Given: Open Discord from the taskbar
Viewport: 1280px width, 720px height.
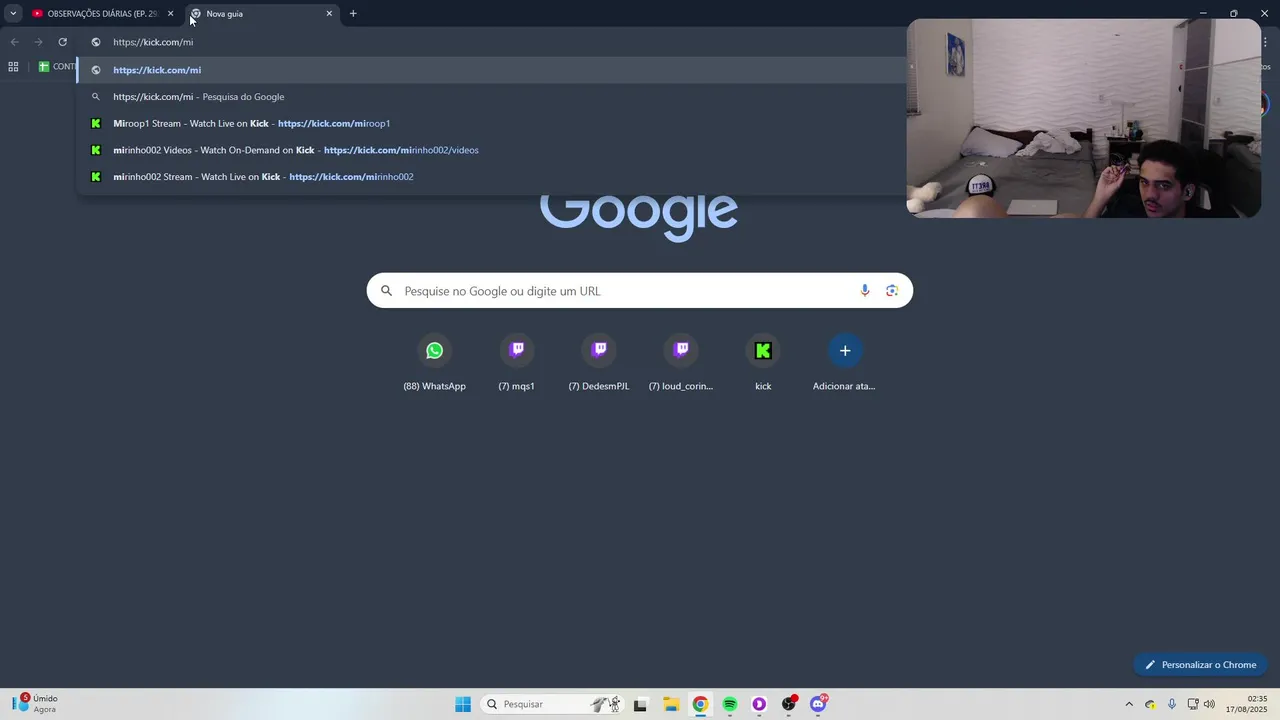Looking at the screenshot, I should [819, 704].
